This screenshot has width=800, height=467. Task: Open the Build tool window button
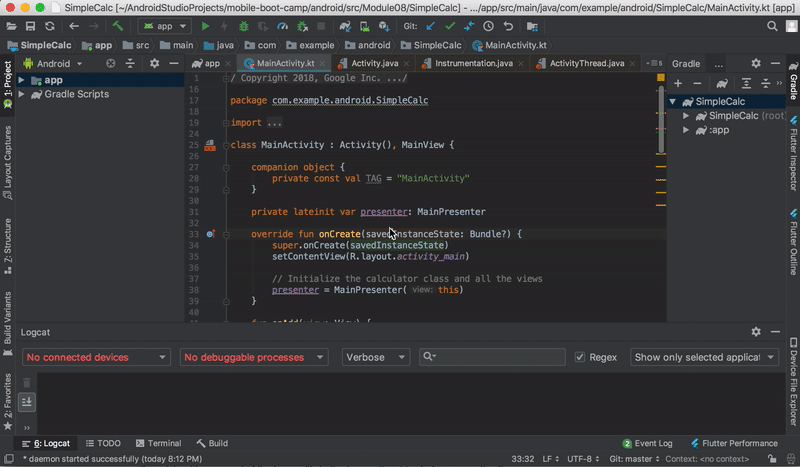(x=213, y=443)
